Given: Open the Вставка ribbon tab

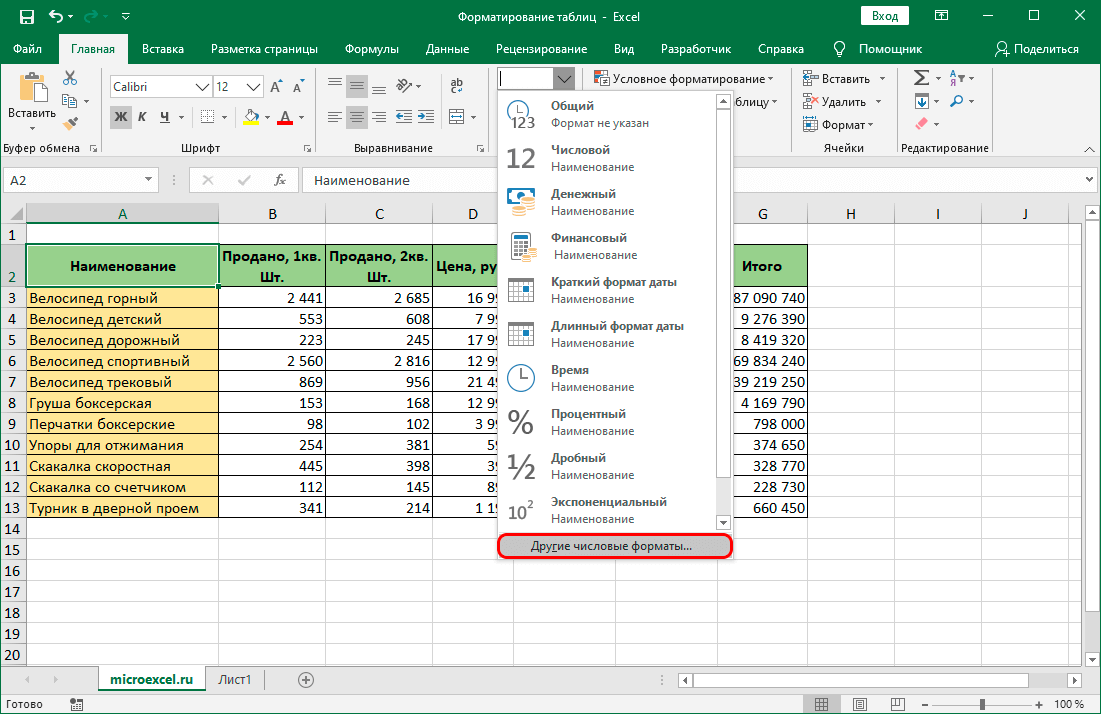Looking at the screenshot, I should pyautogui.click(x=163, y=48).
